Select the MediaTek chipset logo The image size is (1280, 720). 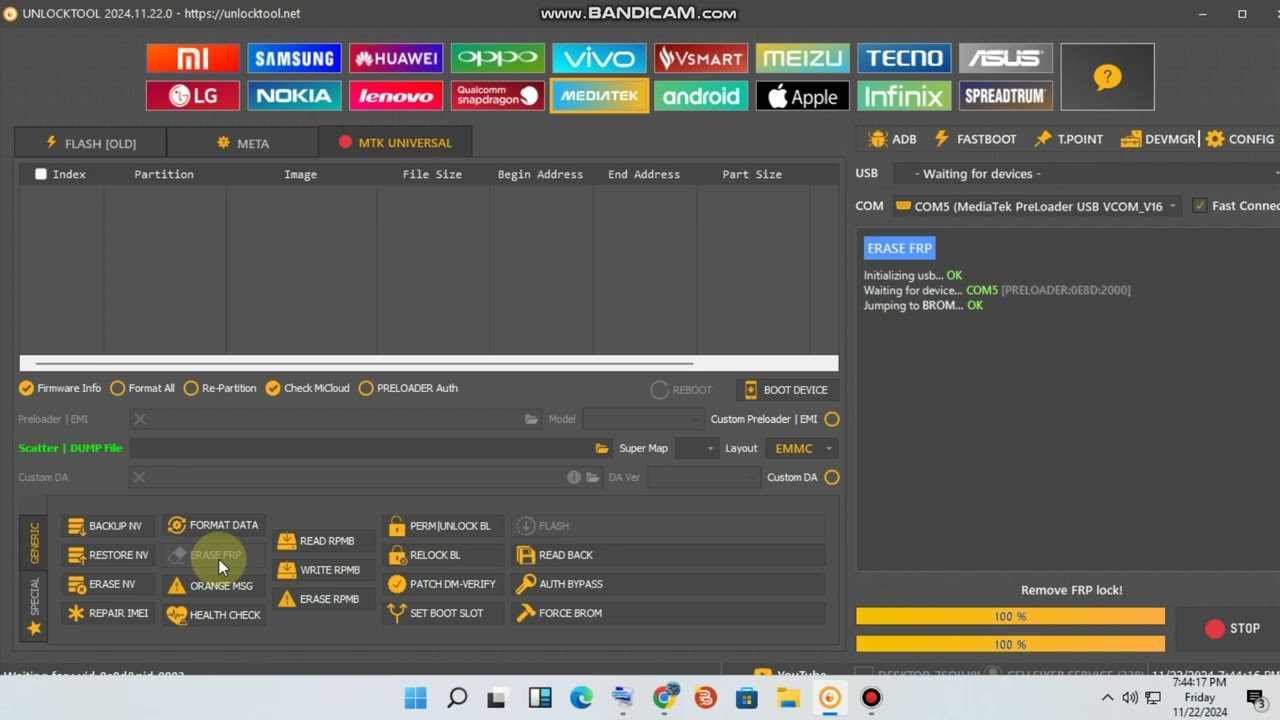click(x=599, y=96)
